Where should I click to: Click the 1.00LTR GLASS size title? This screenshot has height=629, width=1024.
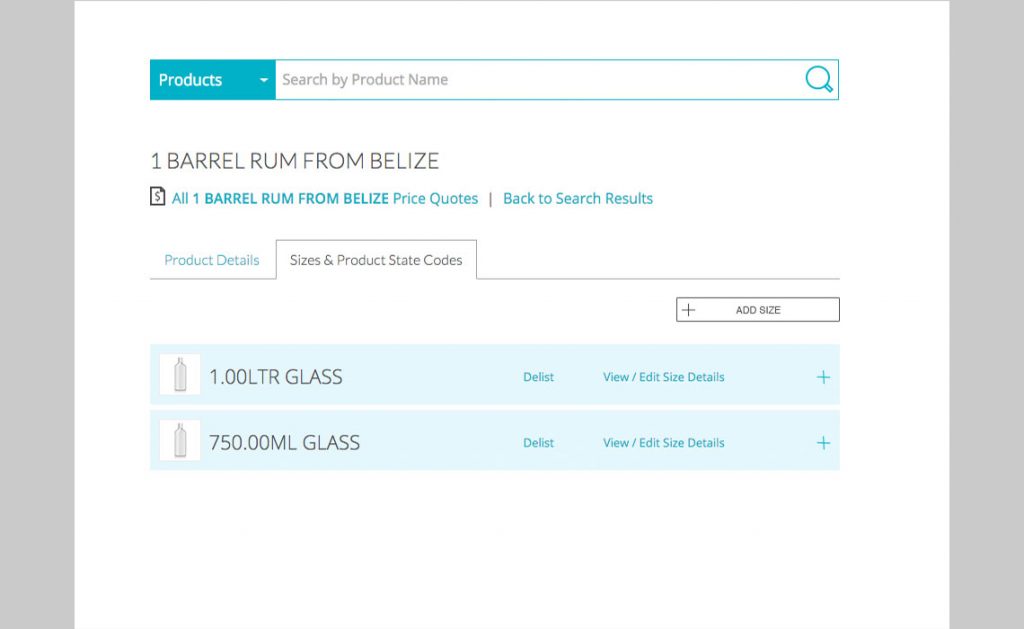(276, 377)
